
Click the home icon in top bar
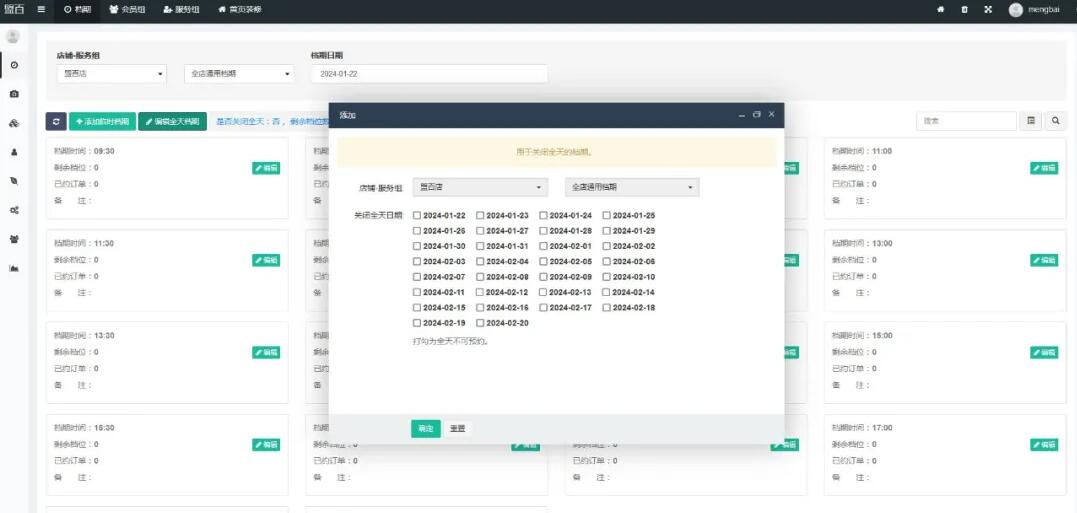[x=940, y=9]
